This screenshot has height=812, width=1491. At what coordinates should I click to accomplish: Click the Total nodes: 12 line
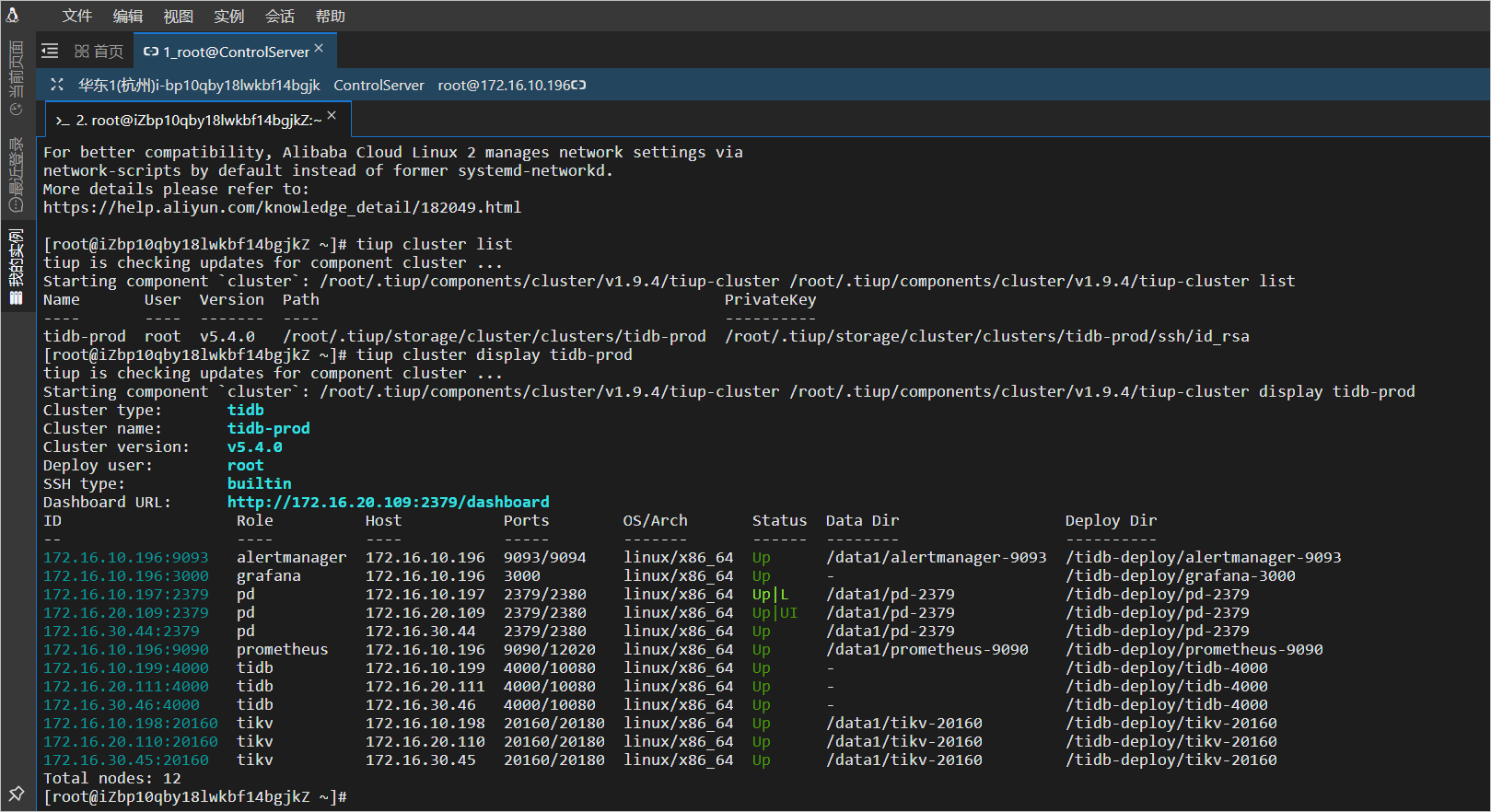tap(111, 778)
